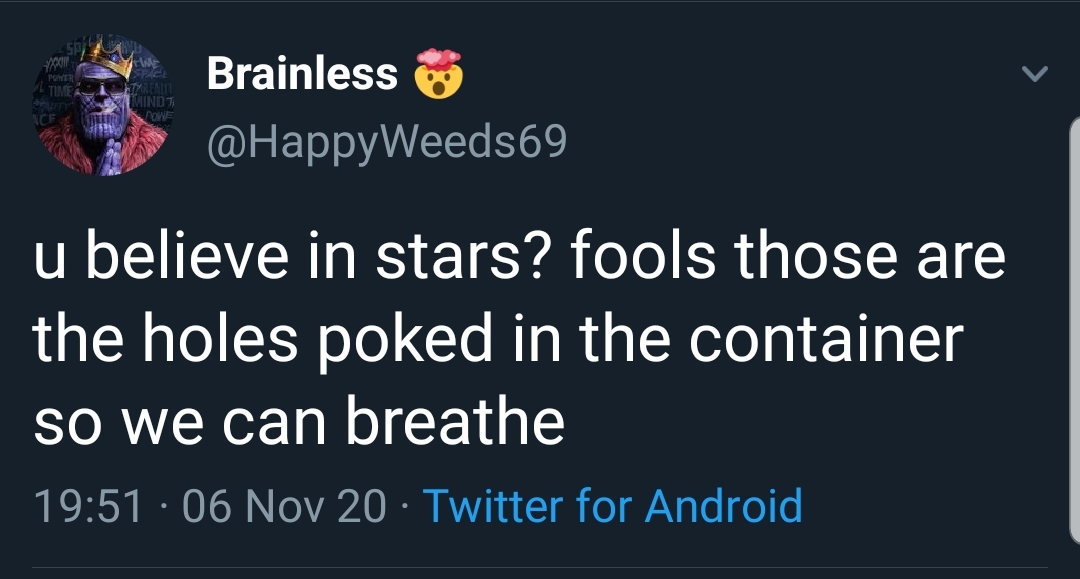Click the 06 Nov 20 date

pos(286,506)
